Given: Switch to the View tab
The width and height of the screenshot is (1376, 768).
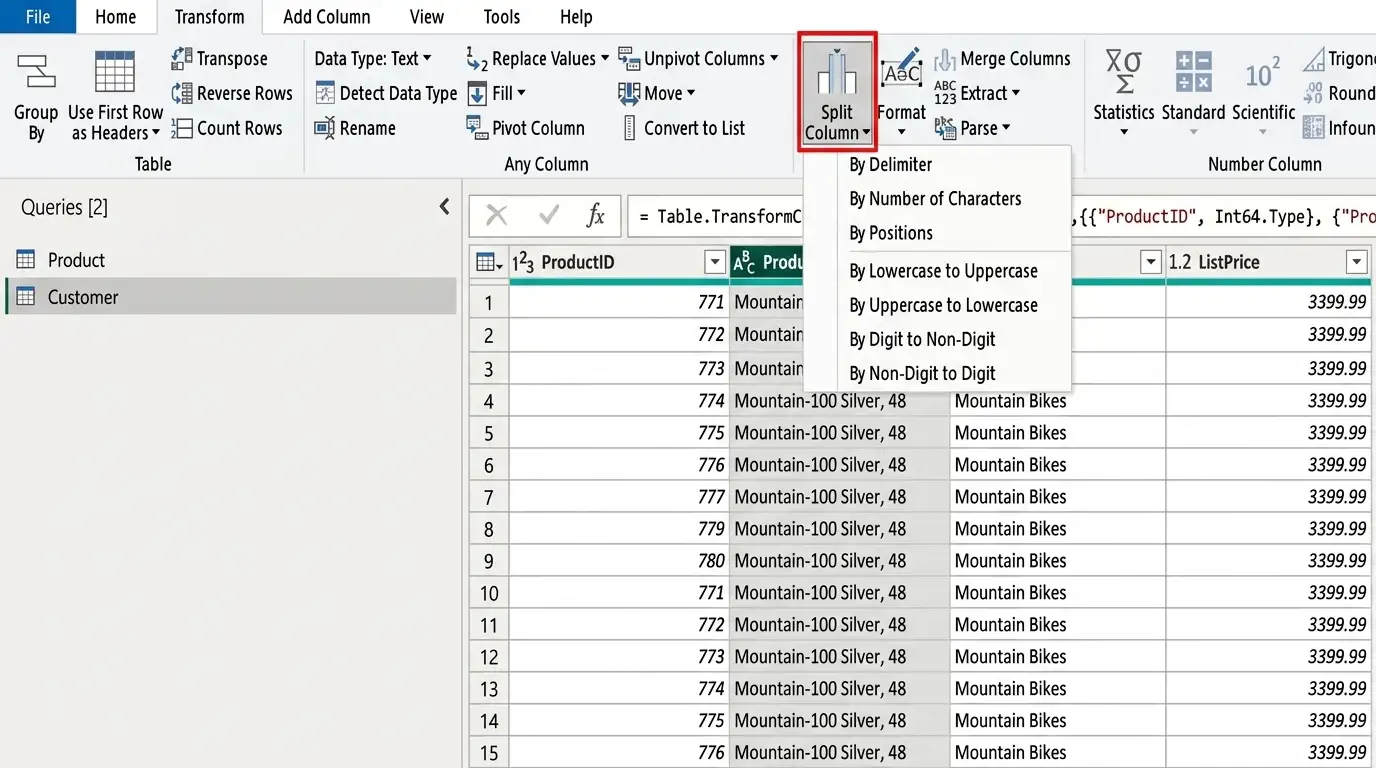Looking at the screenshot, I should (427, 17).
